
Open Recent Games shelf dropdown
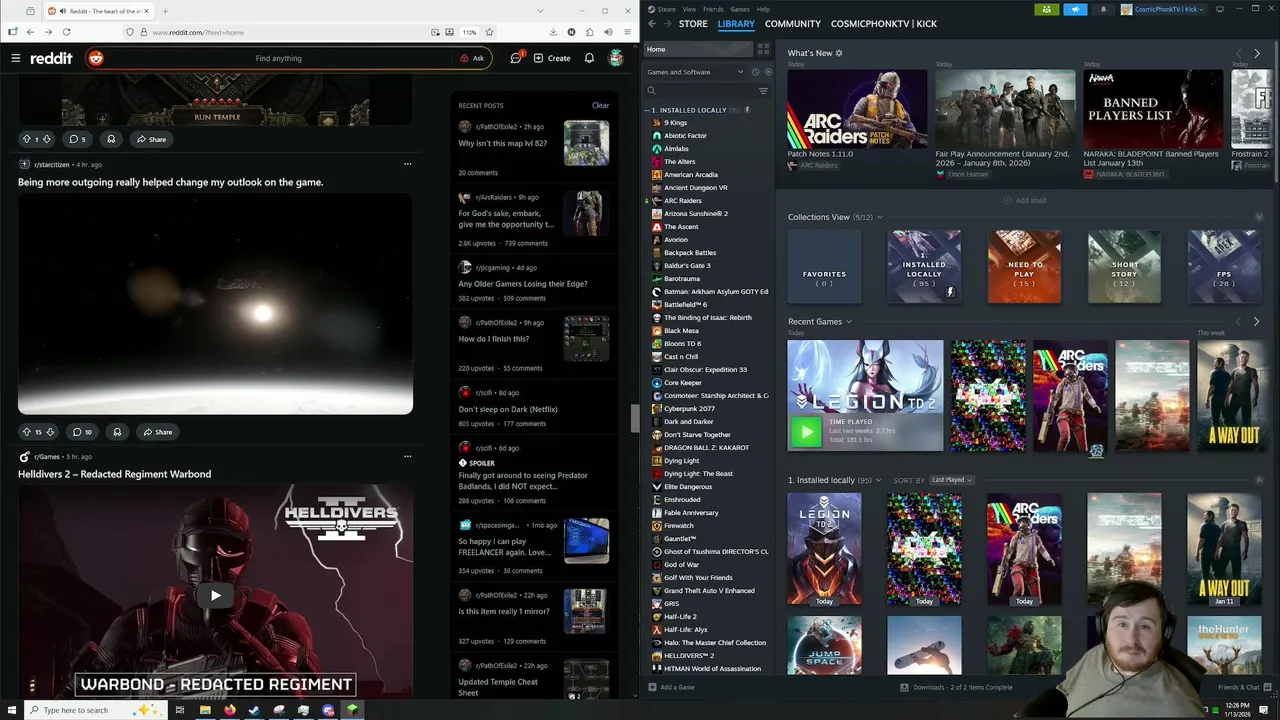[x=849, y=322]
